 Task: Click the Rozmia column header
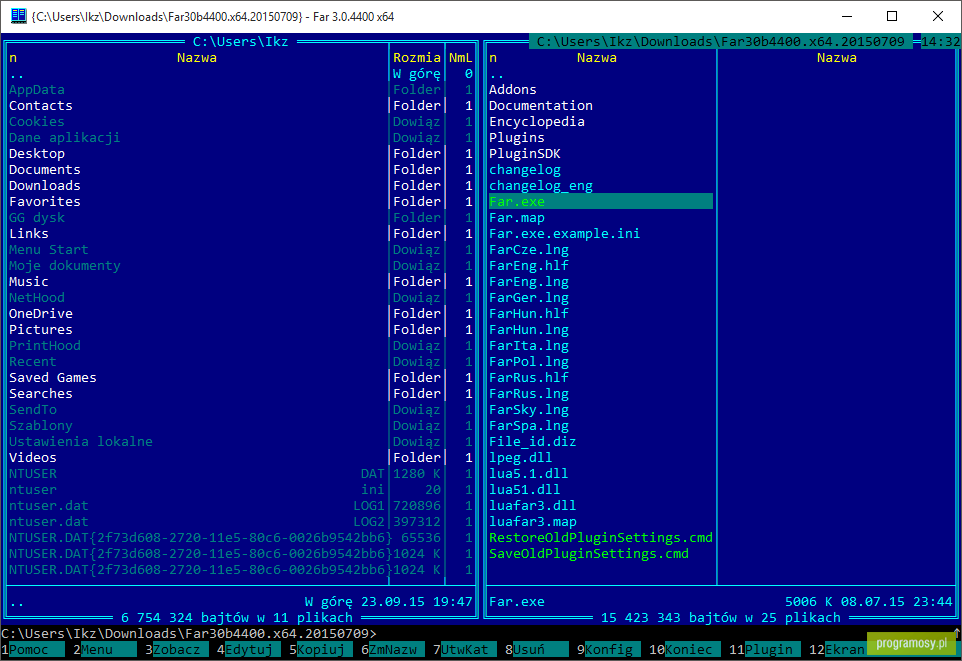click(x=417, y=58)
